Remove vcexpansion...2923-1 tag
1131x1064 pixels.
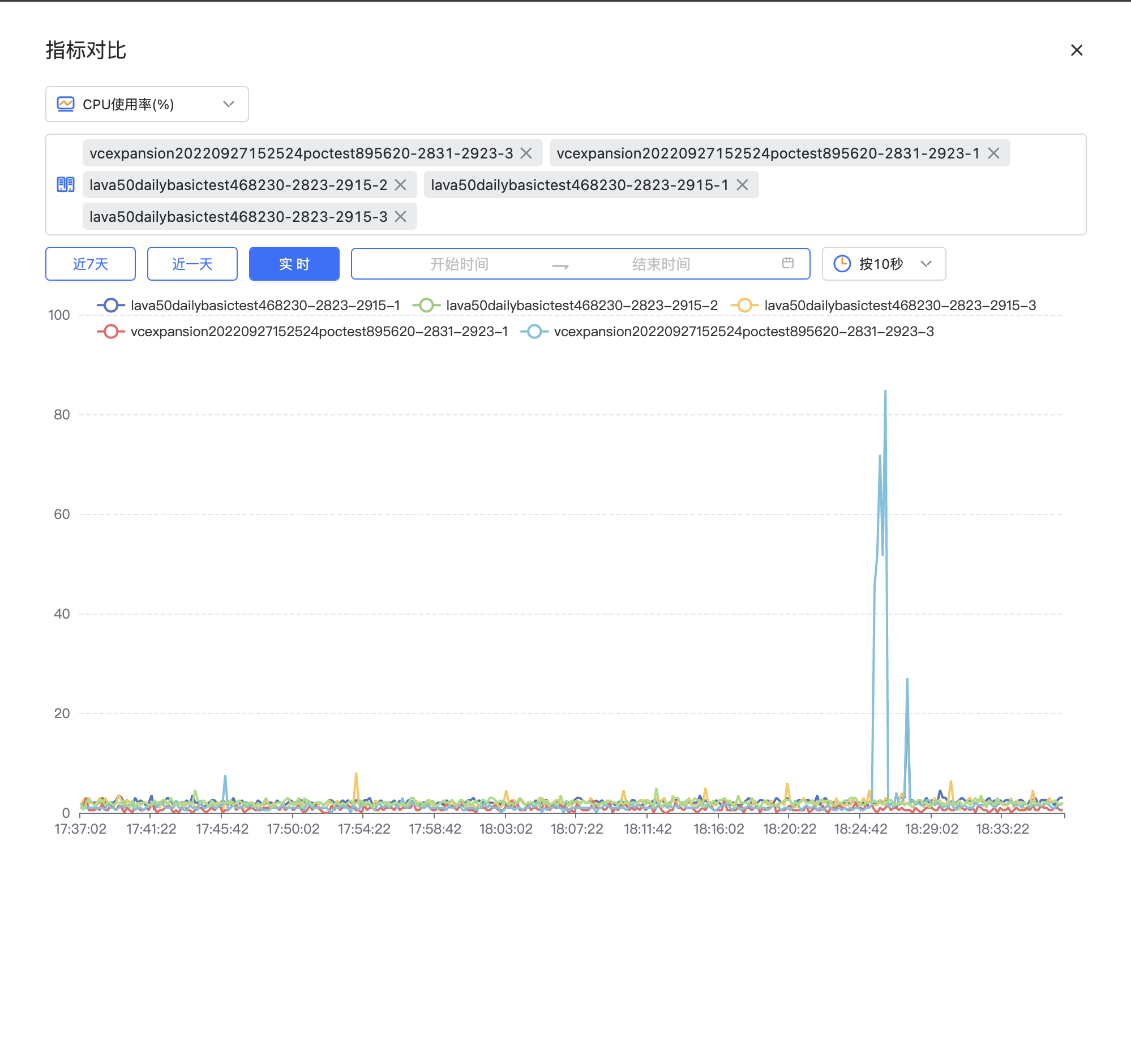click(993, 153)
